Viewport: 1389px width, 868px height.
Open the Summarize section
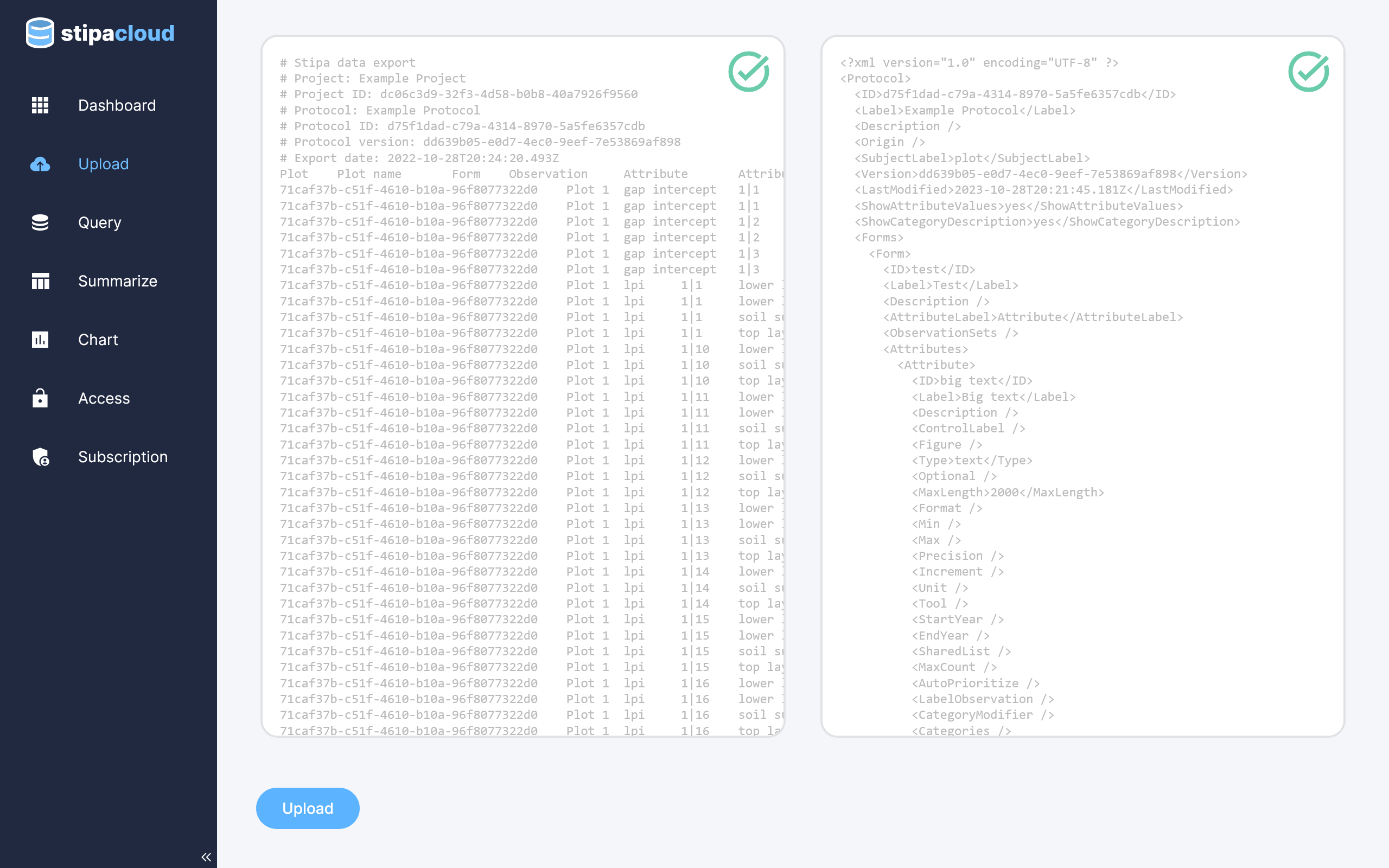tap(117, 282)
